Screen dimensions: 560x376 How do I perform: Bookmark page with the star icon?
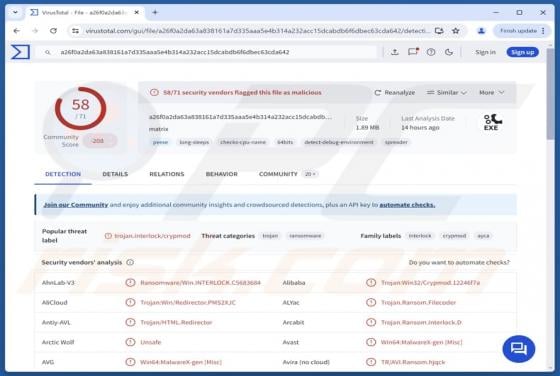point(456,31)
